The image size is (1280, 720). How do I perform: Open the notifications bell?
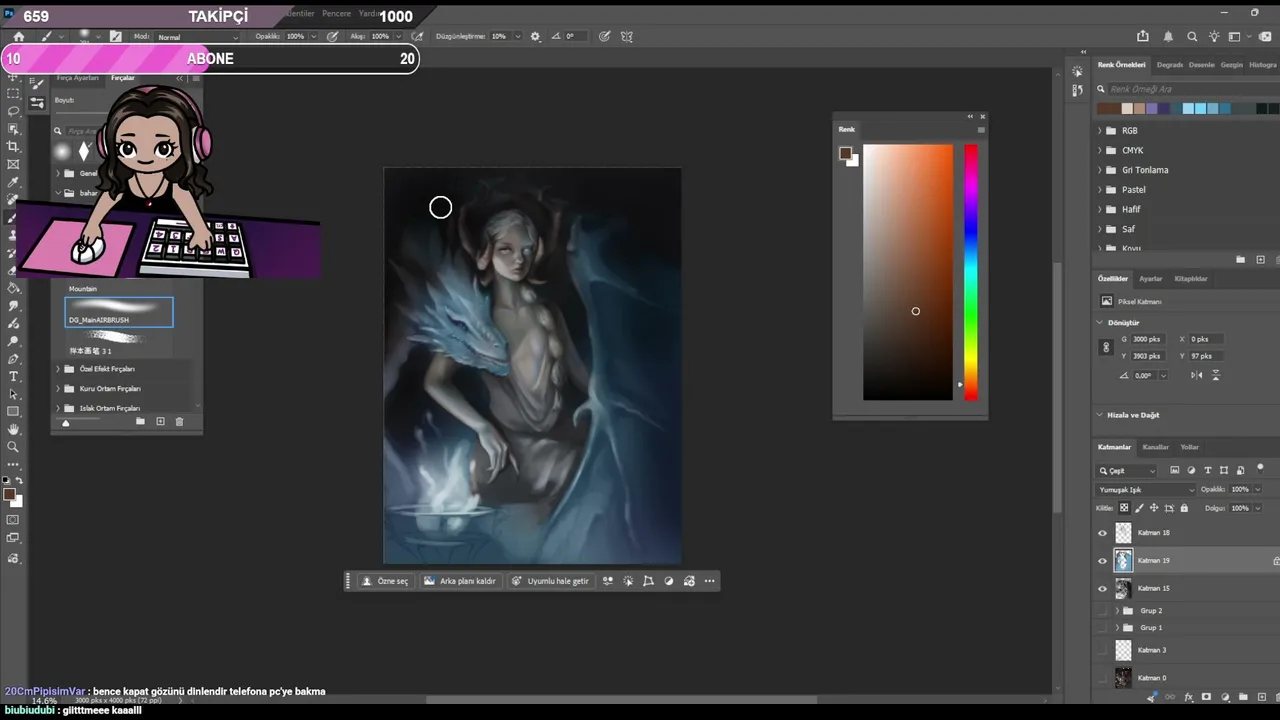tap(1168, 37)
